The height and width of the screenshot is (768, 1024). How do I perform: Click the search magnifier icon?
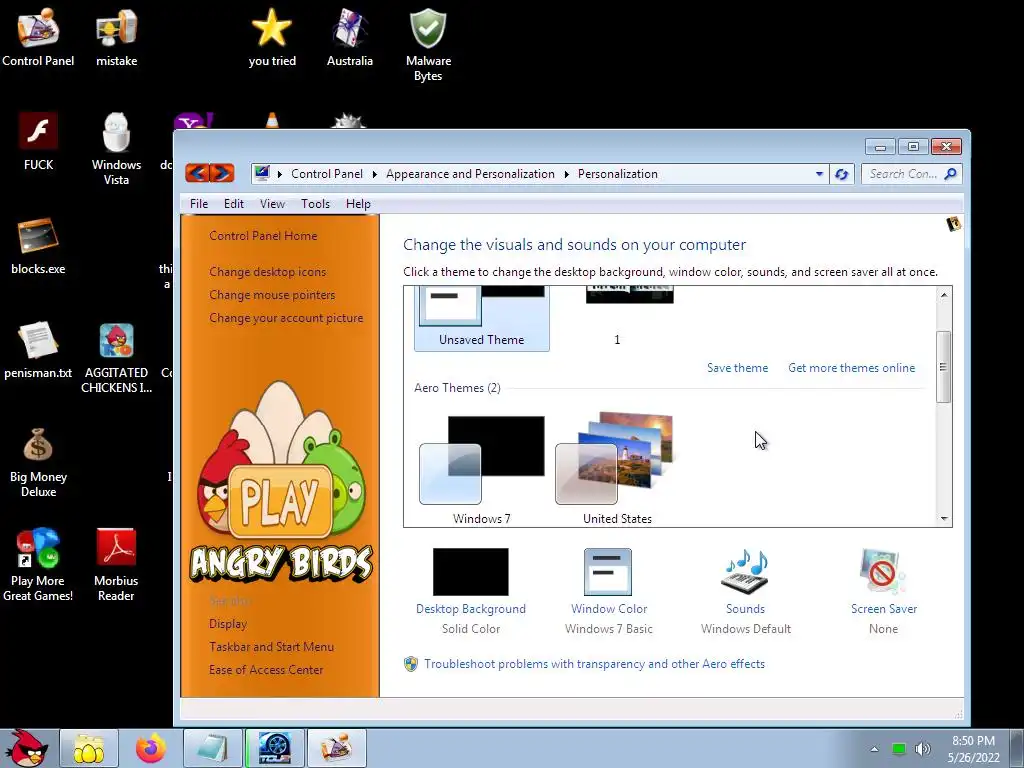click(x=950, y=174)
